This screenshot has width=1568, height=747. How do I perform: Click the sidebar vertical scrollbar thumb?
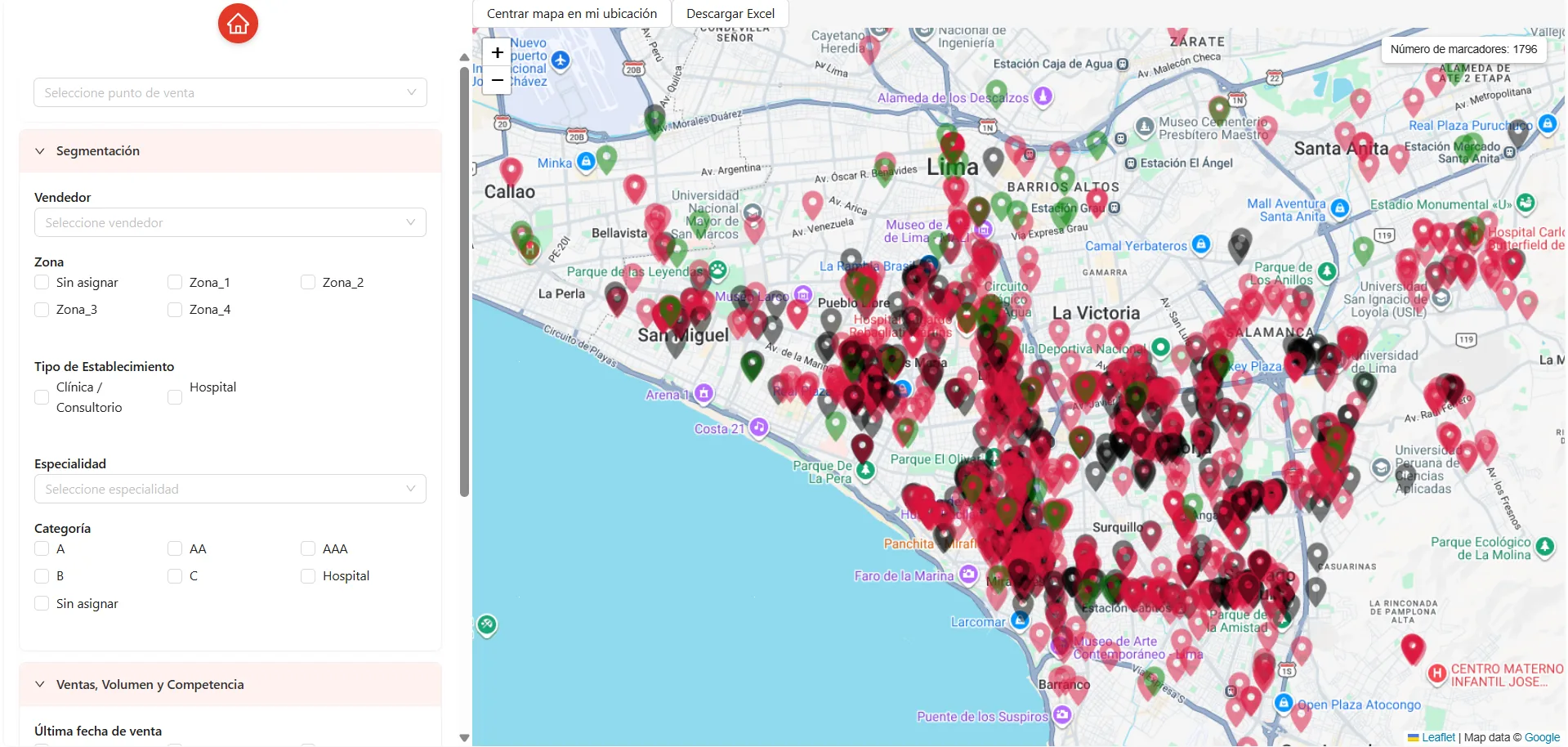click(x=464, y=282)
